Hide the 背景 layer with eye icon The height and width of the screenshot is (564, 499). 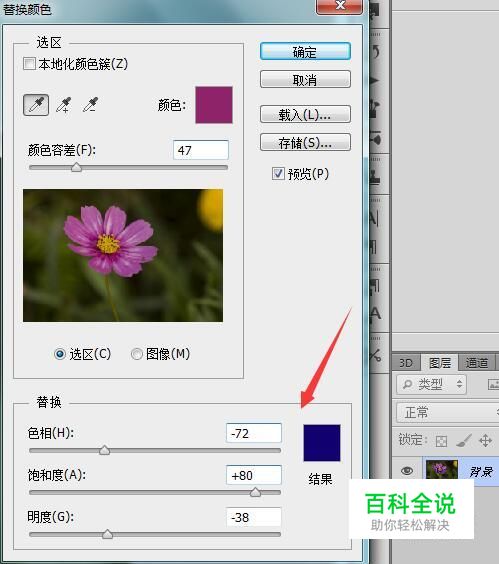pos(407,470)
